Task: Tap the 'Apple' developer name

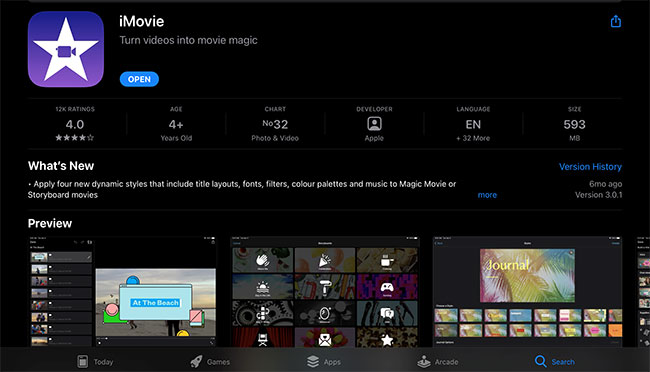Action: [374, 138]
